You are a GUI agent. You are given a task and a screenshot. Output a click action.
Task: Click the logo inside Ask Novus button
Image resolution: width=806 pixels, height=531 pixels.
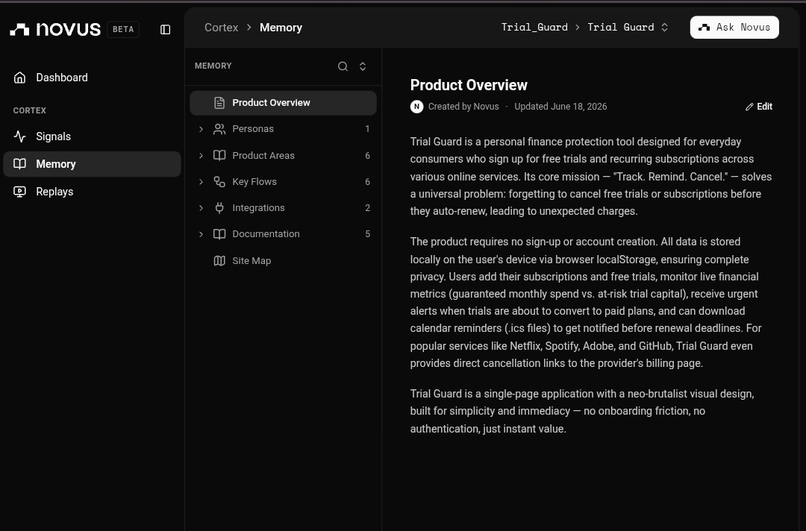[704, 27]
